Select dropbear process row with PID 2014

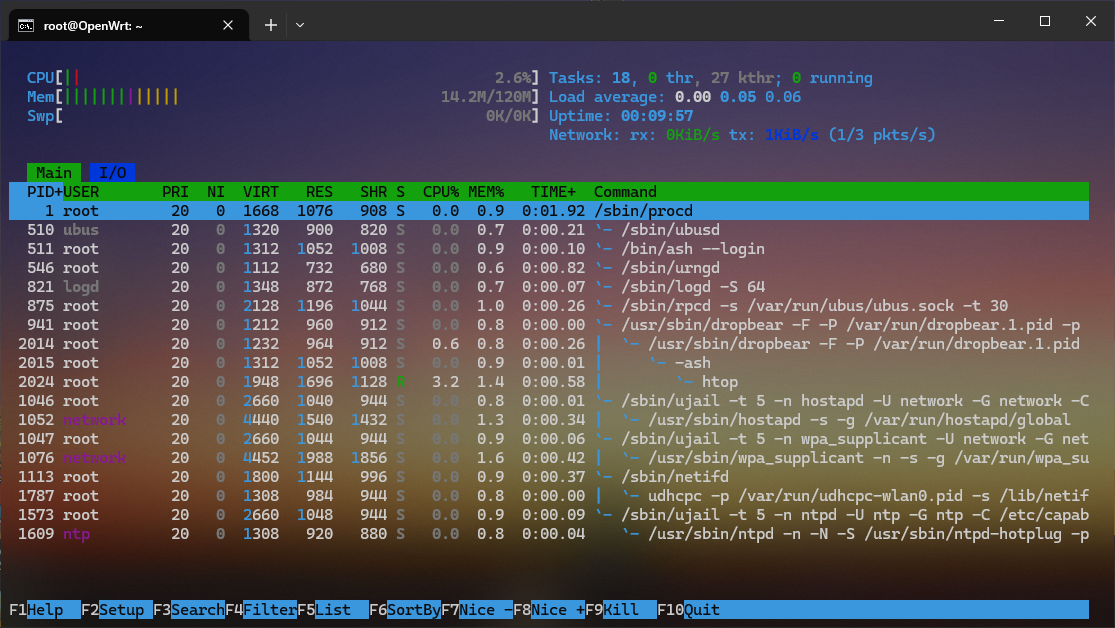coord(549,344)
